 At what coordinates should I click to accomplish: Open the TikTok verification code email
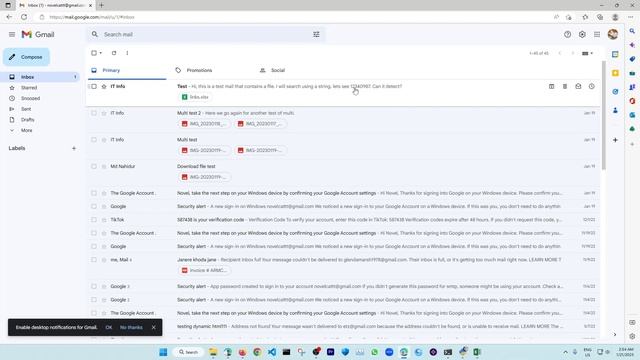[343, 220]
